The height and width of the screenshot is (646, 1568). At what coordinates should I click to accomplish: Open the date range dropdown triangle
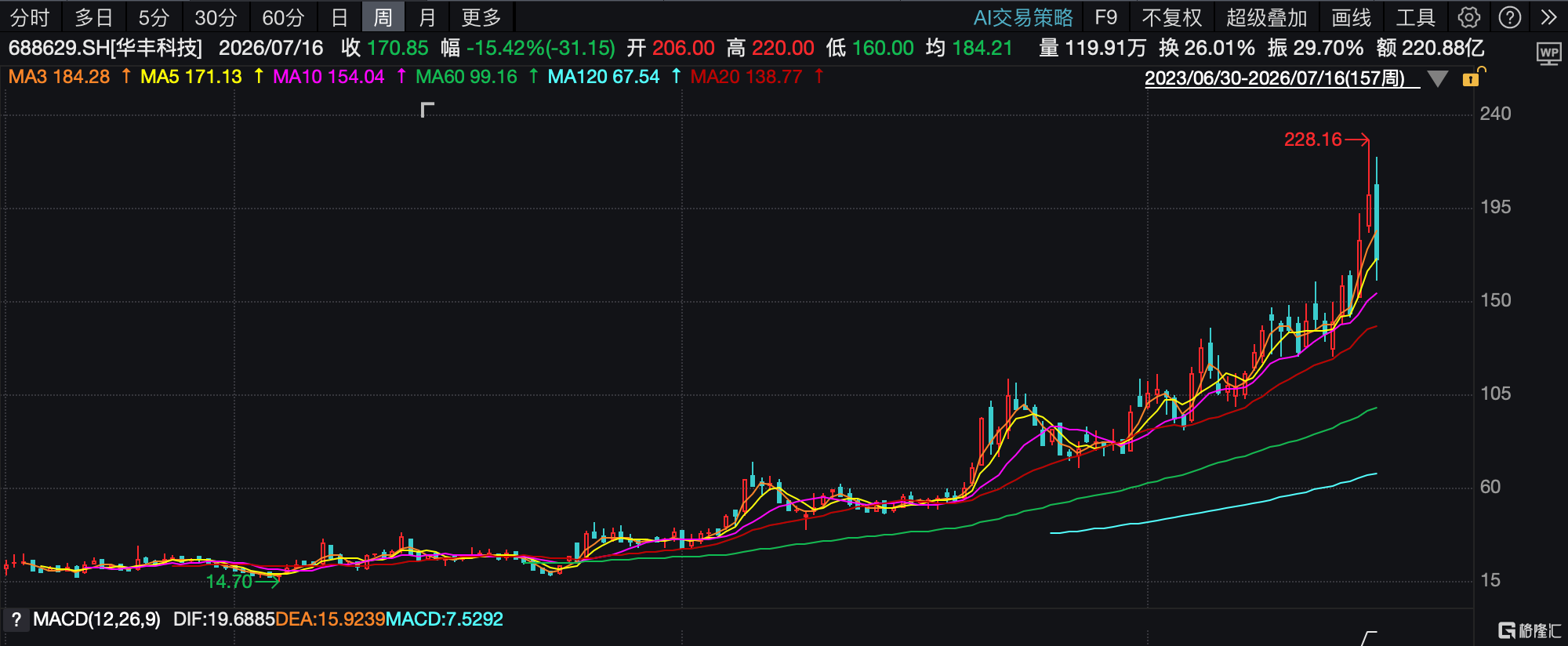click(1437, 79)
